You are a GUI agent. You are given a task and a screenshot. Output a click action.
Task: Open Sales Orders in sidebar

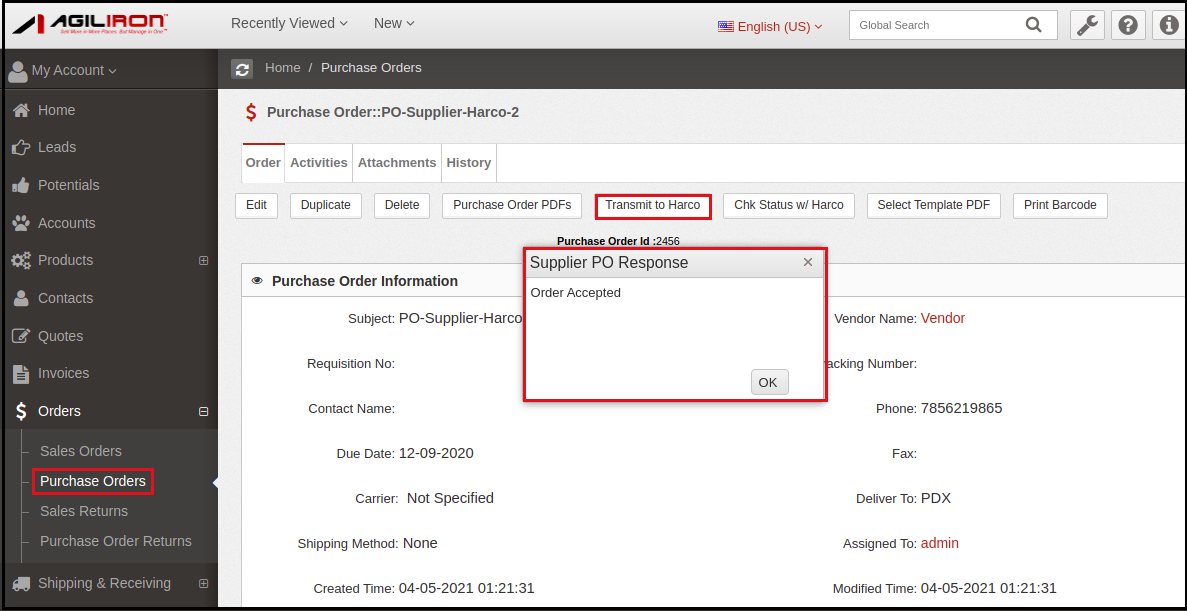pos(81,451)
